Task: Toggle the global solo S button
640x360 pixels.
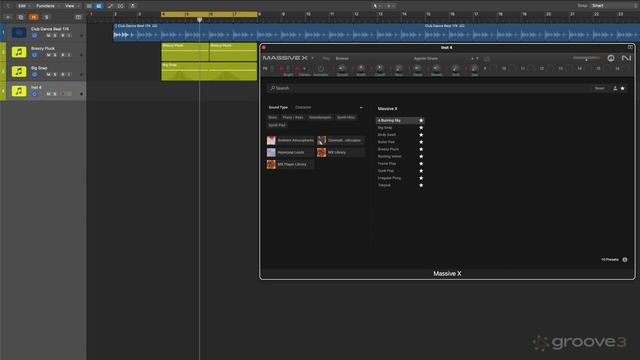Action: click(47, 17)
